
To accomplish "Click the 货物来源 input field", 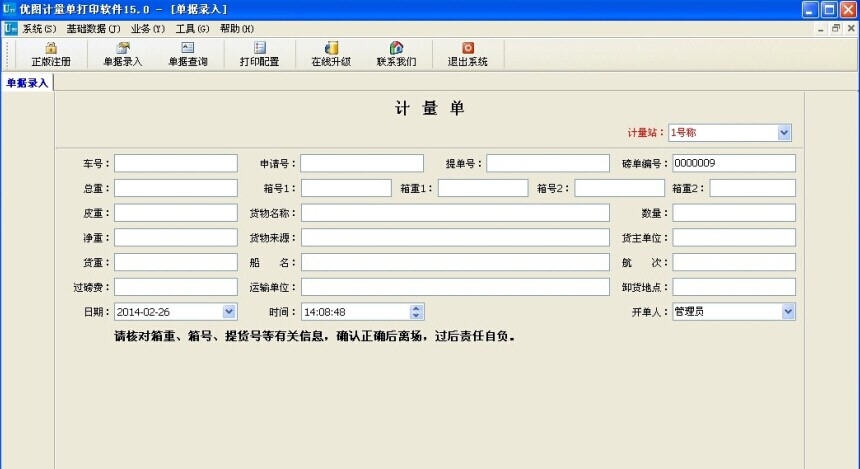I will [455, 238].
